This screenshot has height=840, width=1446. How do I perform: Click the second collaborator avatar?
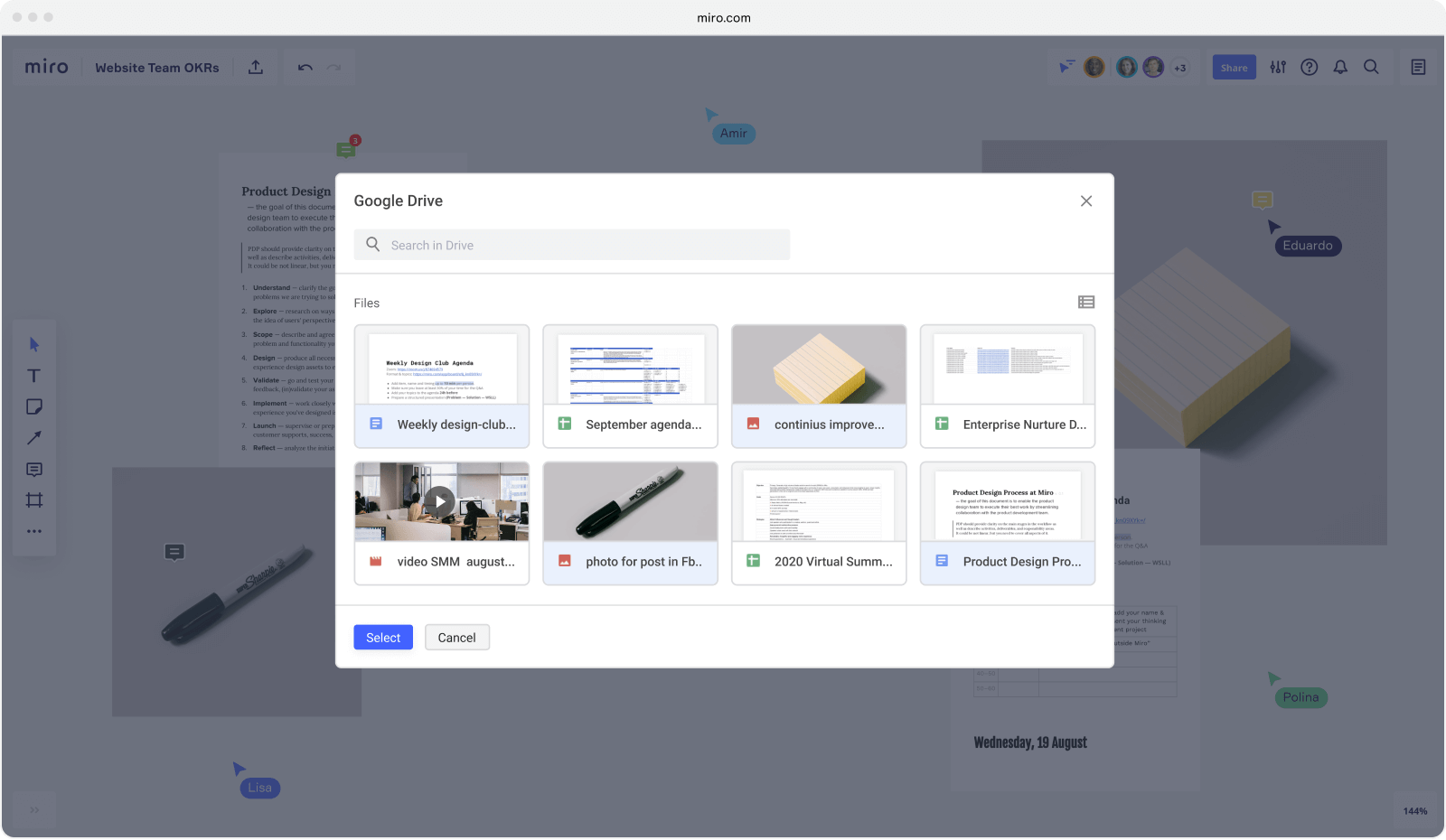click(1127, 67)
